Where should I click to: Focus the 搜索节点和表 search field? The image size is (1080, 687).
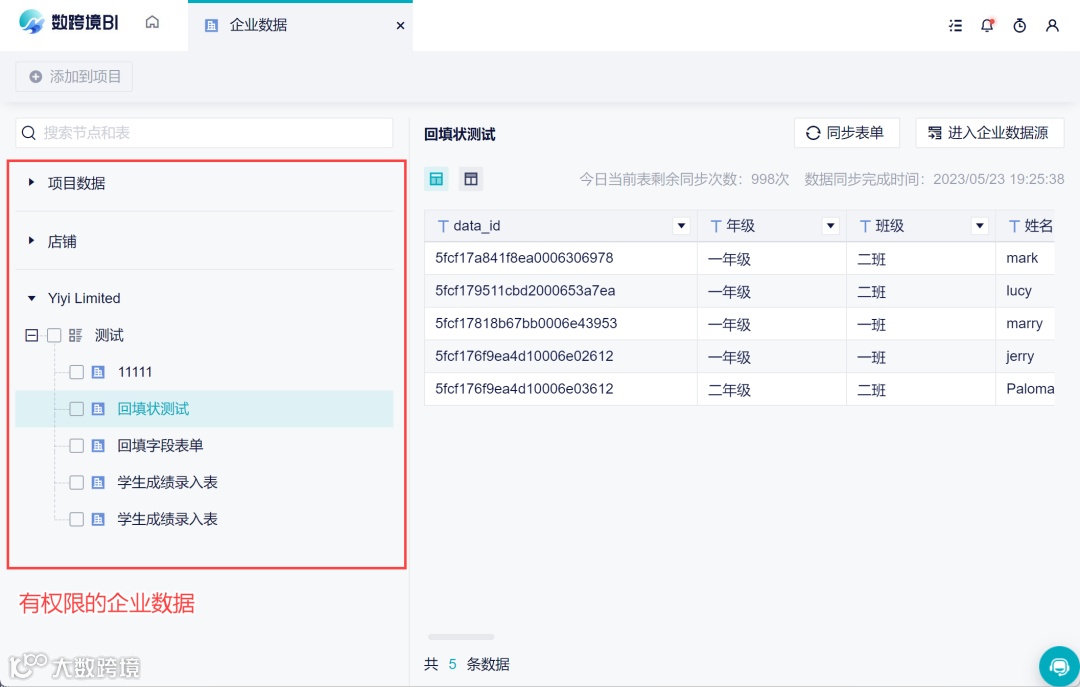click(204, 133)
